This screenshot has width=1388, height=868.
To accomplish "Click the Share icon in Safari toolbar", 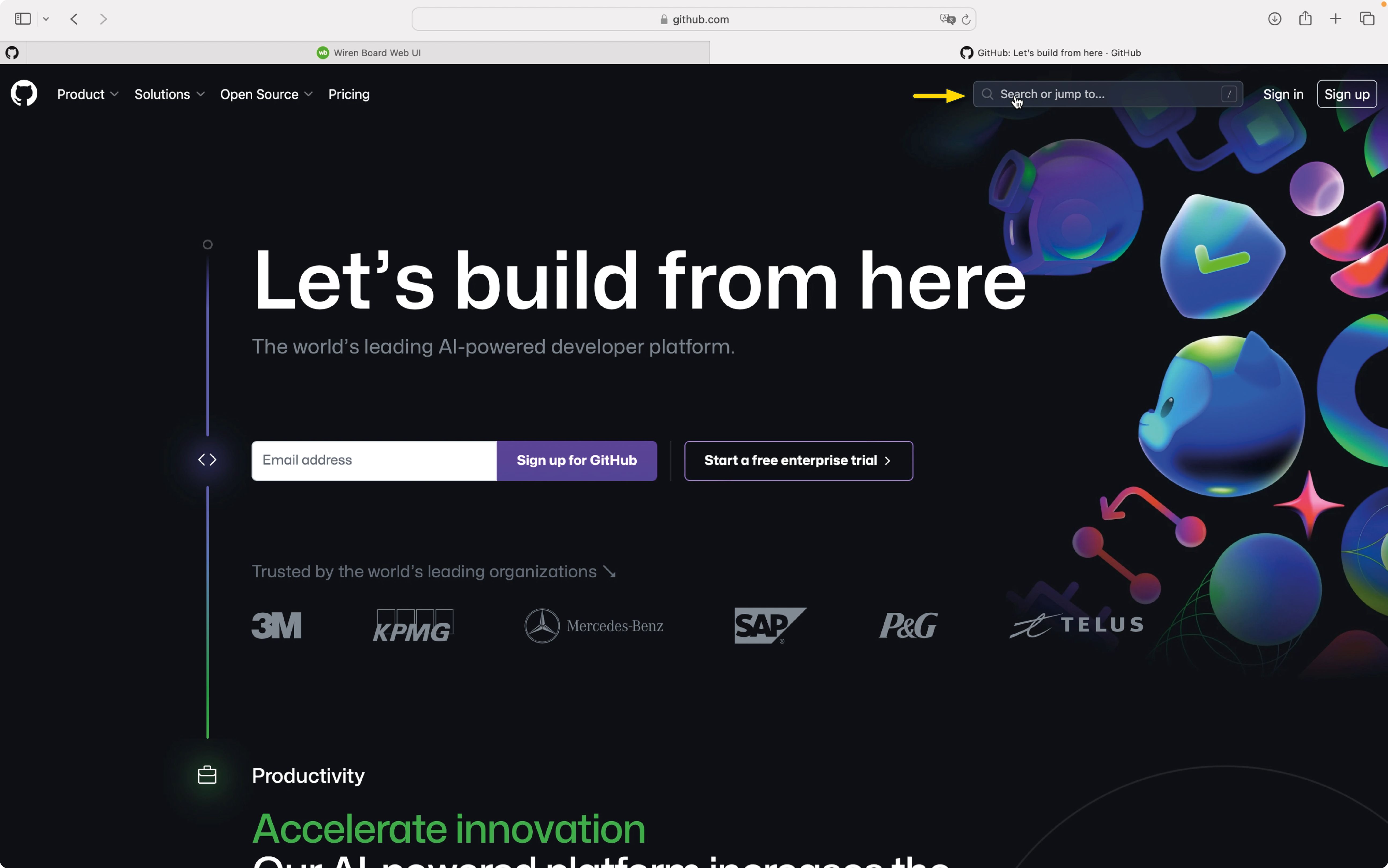I will [1305, 18].
